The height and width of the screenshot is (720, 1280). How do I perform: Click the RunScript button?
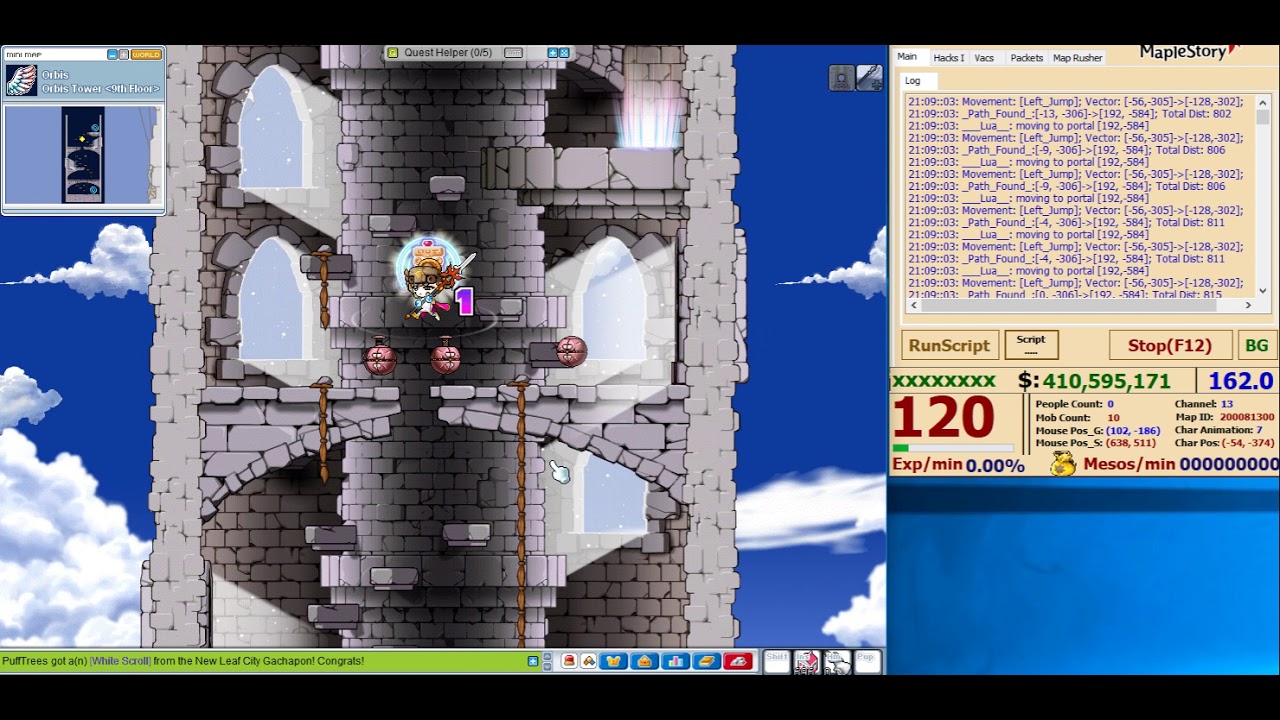tap(949, 346)
